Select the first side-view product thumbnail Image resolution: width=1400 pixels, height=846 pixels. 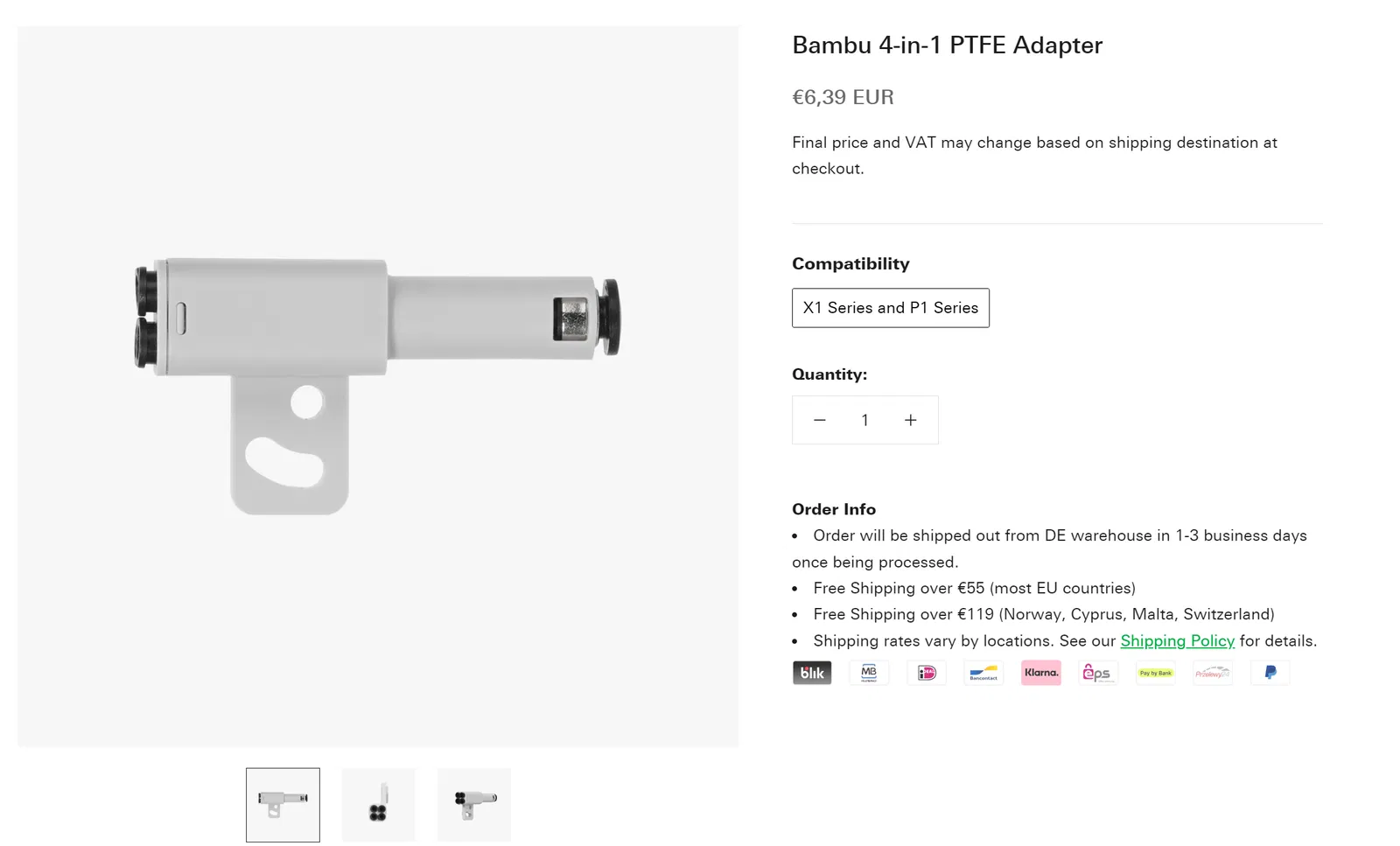pos(283,805)
